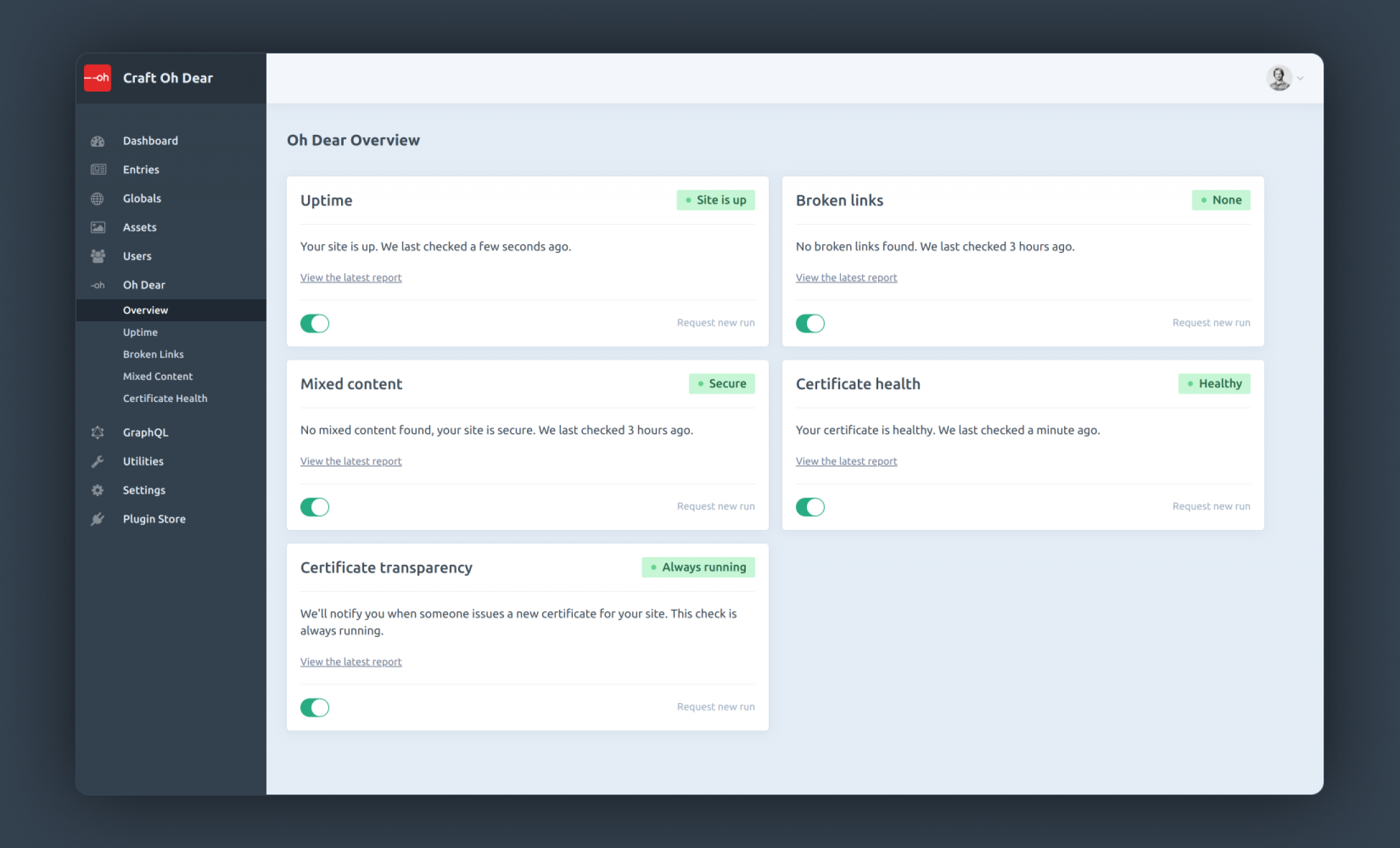This screenshot has height=848, width=1400.
Task: Select the Certificate Health menu item
Action: (164, 398)
